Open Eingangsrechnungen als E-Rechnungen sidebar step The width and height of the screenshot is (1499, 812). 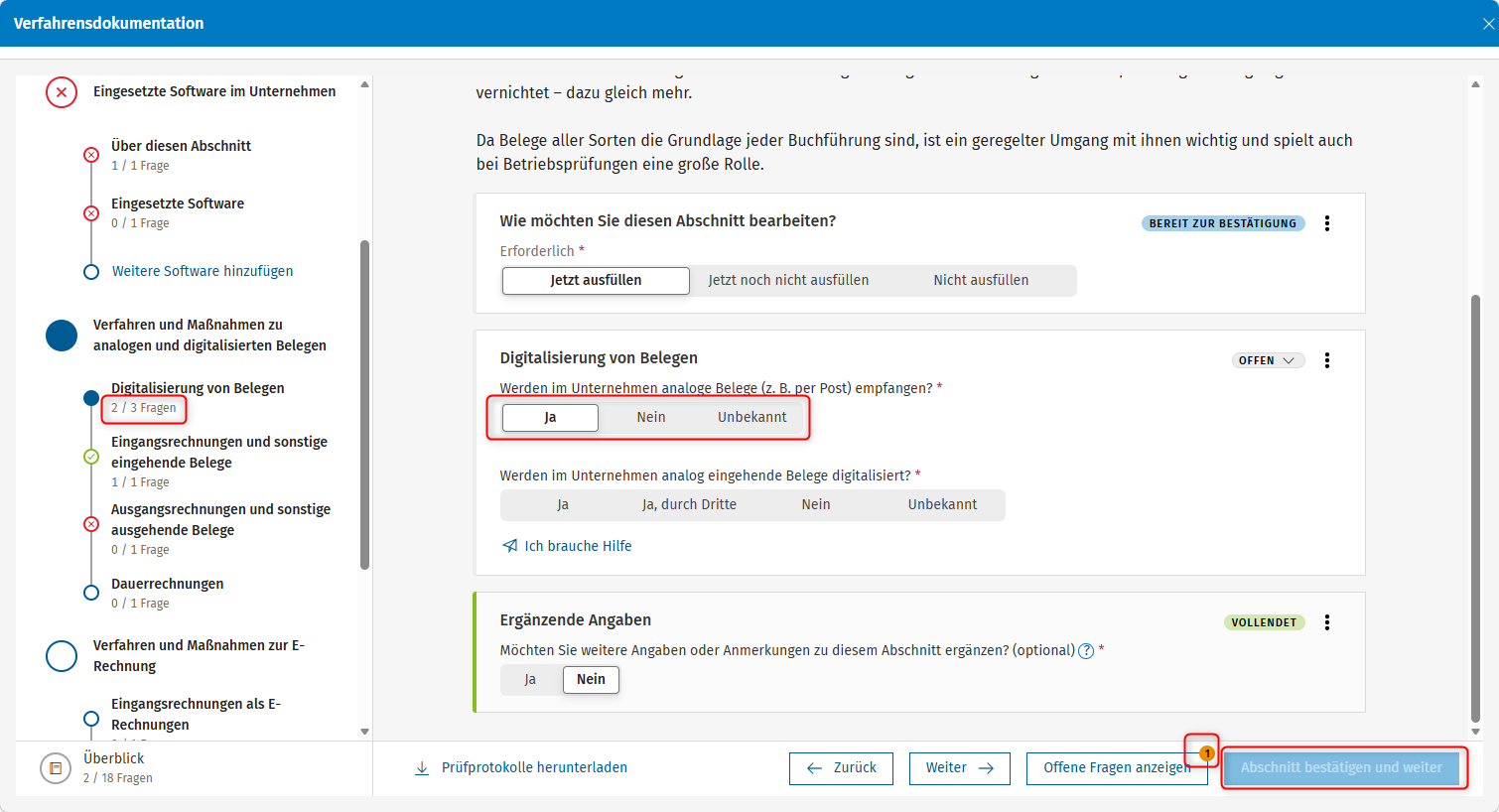[x=196, y=715]
